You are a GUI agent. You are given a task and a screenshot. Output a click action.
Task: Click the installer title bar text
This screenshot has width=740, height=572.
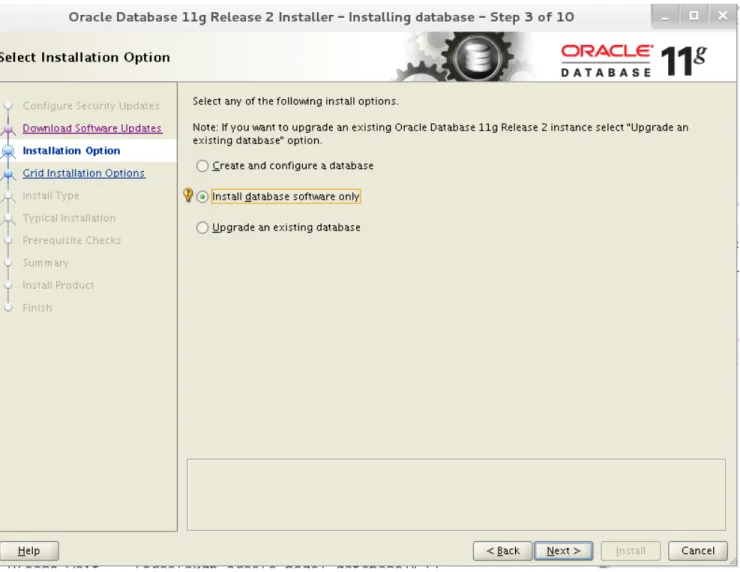click(x=321, y=17)
